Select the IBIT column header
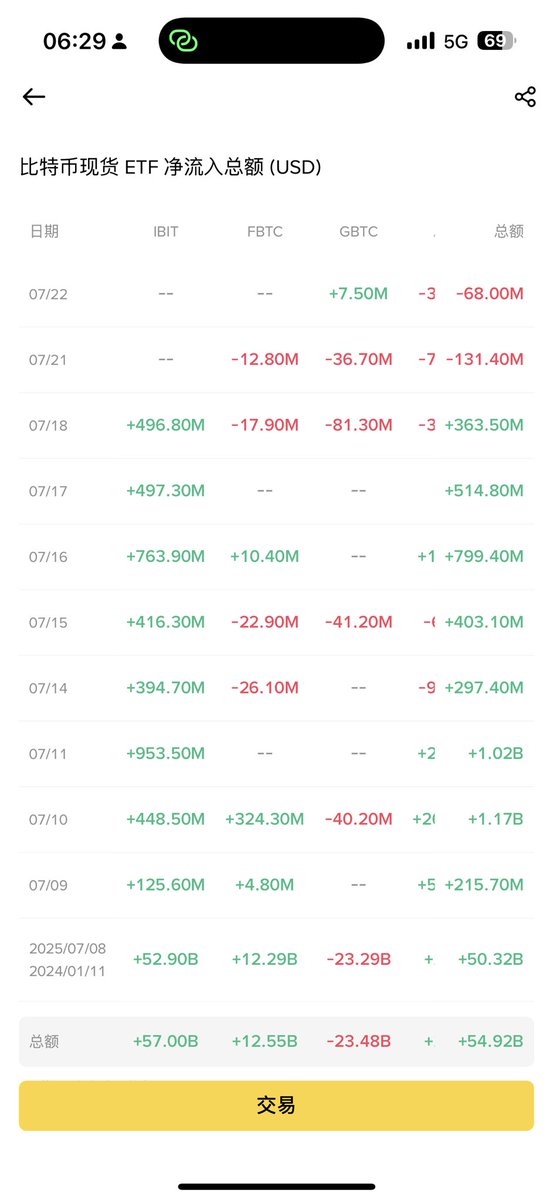Screen dimensions: 553x1200 166,231
